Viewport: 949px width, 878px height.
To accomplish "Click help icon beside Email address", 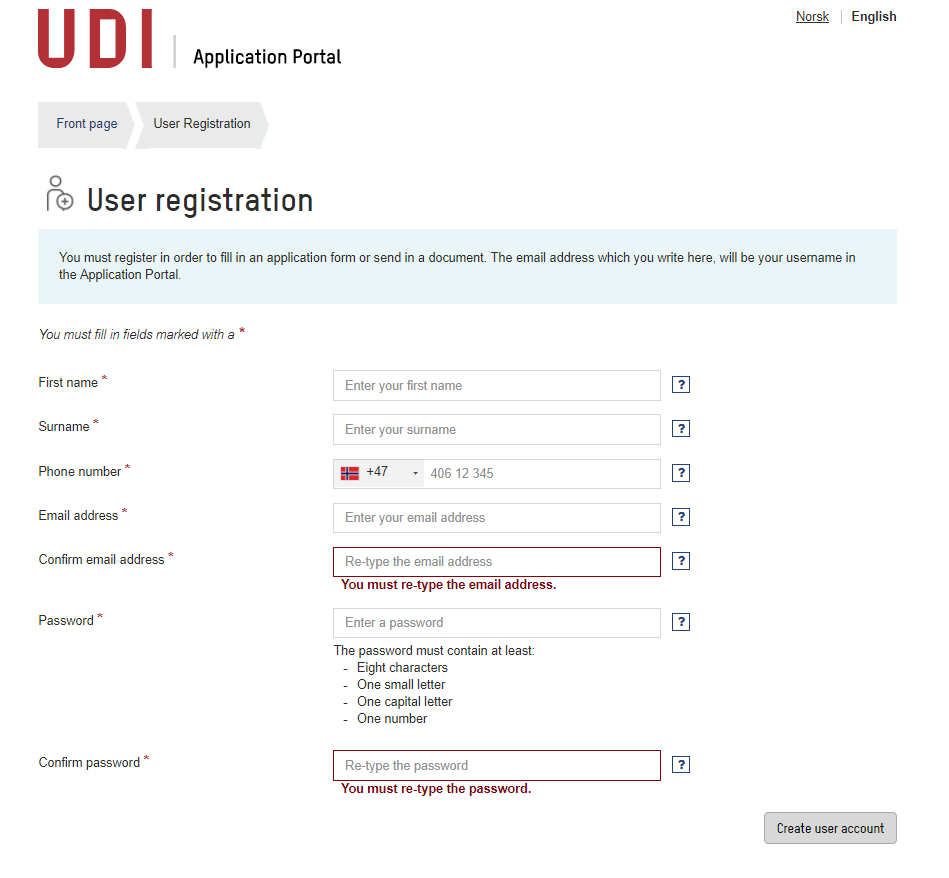I will click(x=681, y=517).
